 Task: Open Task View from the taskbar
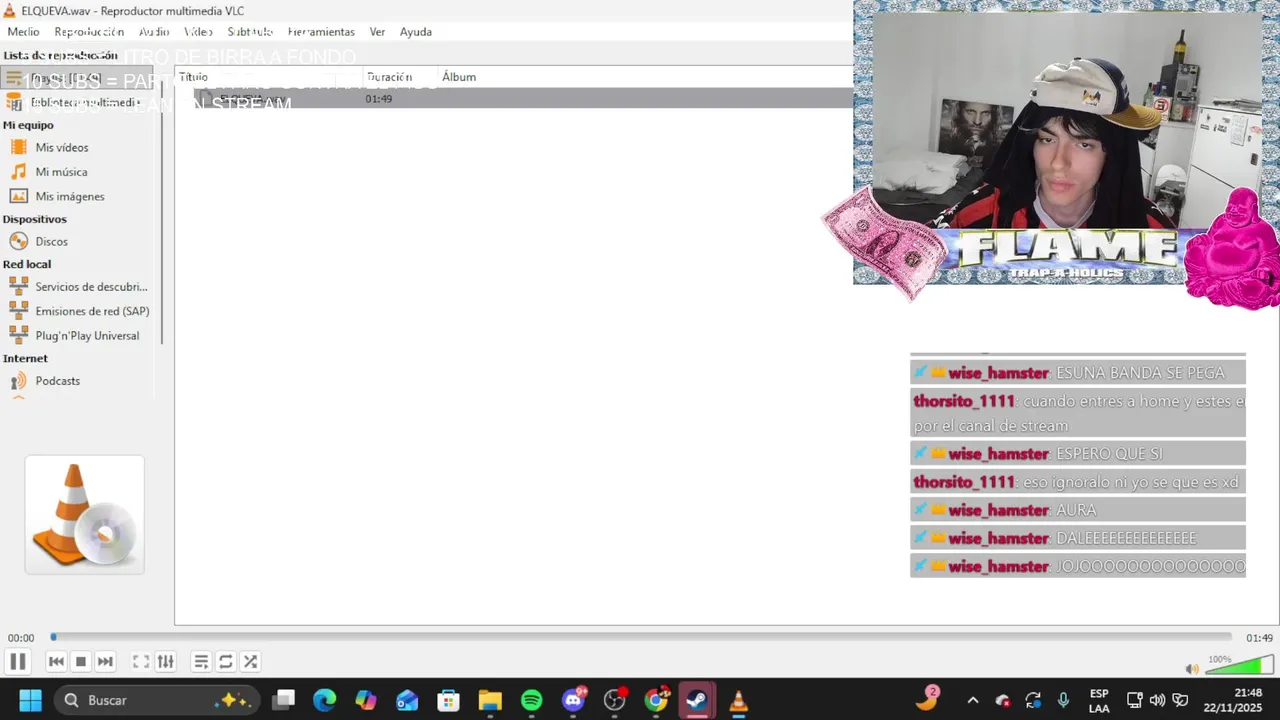[284, 700]
